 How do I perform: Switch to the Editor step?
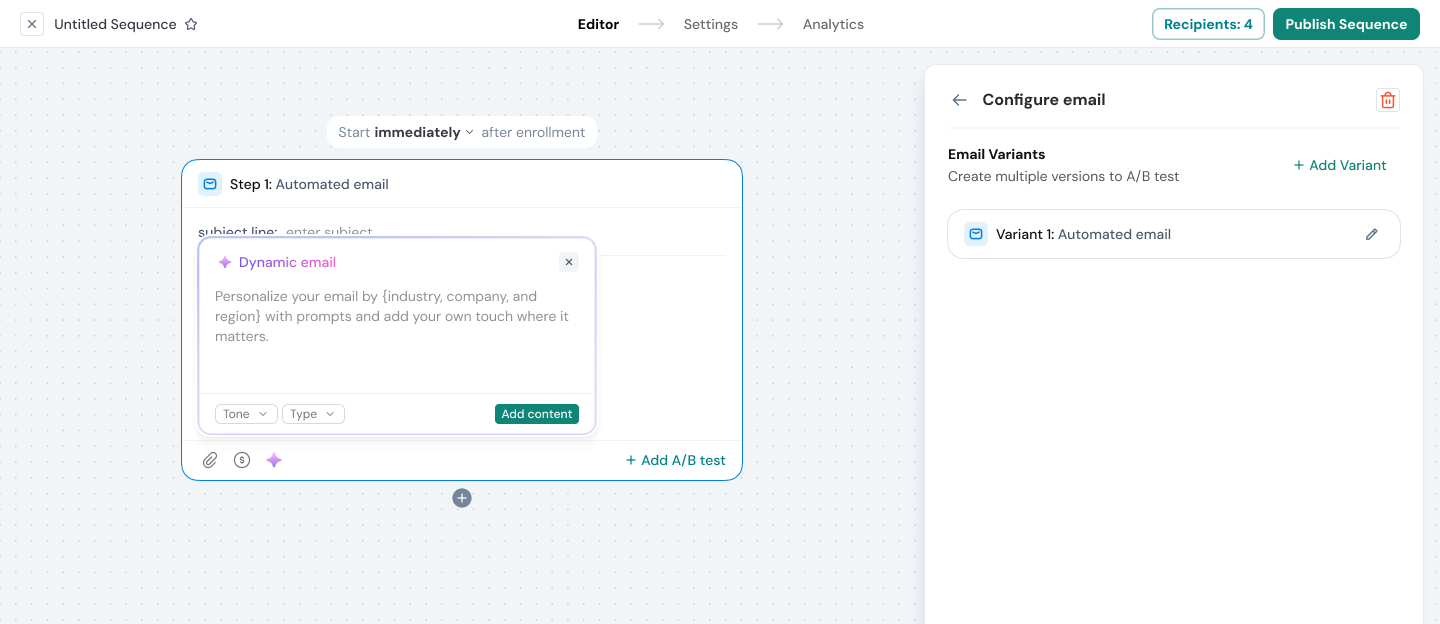(598, 24)
